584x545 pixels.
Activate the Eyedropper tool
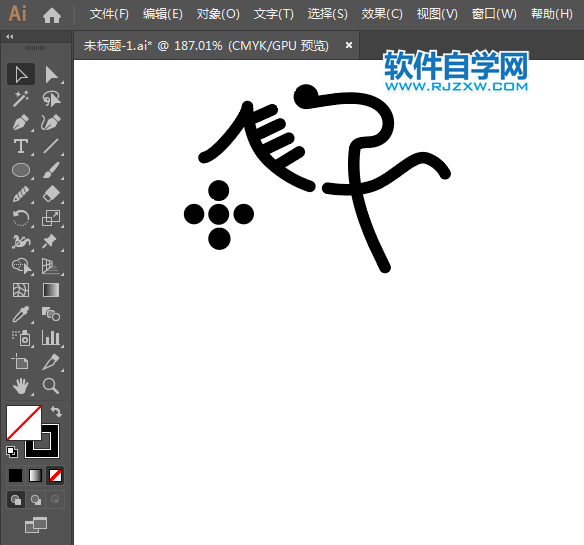(x=21, y=314)
